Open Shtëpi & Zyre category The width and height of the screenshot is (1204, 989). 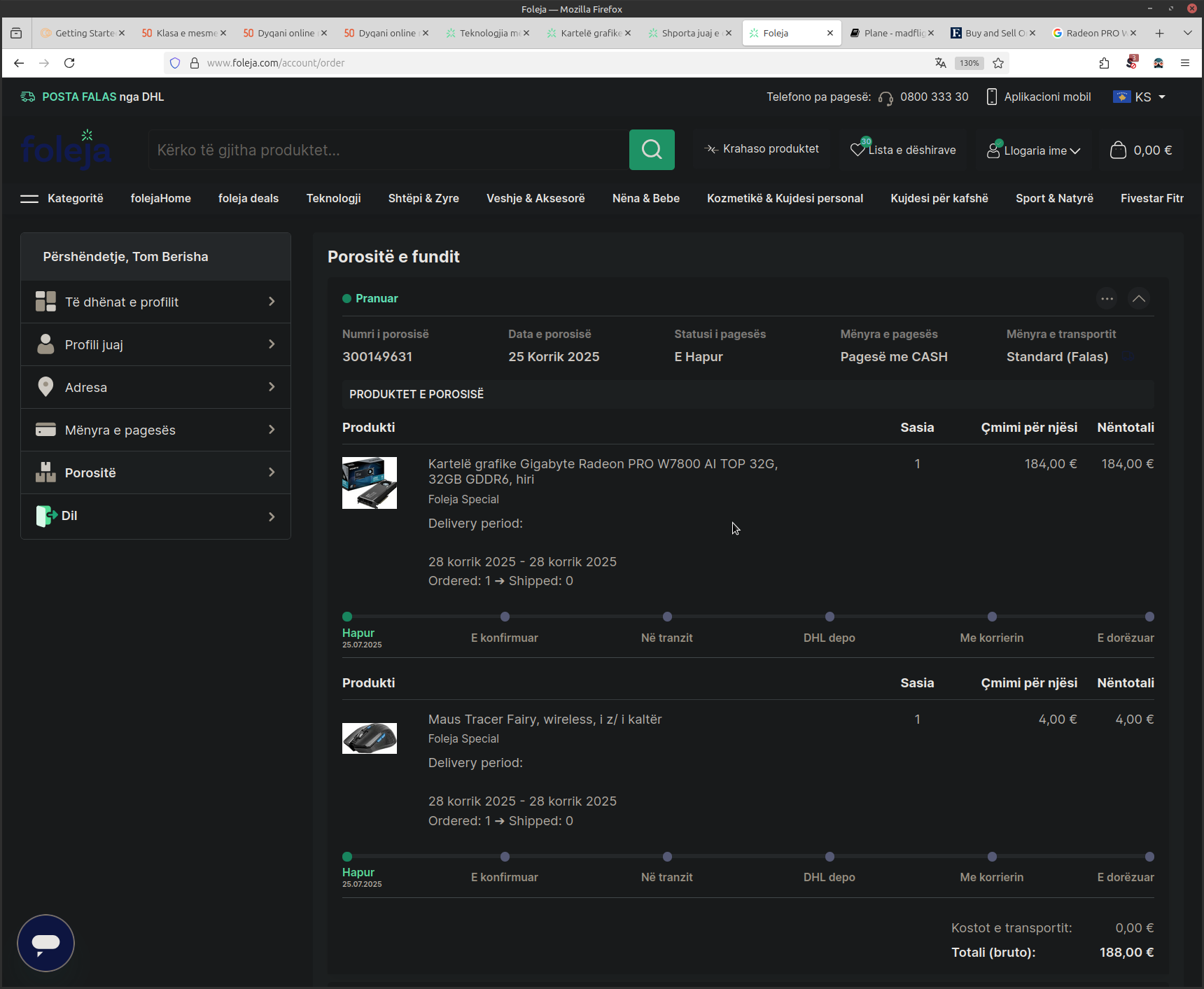(423, 199)
